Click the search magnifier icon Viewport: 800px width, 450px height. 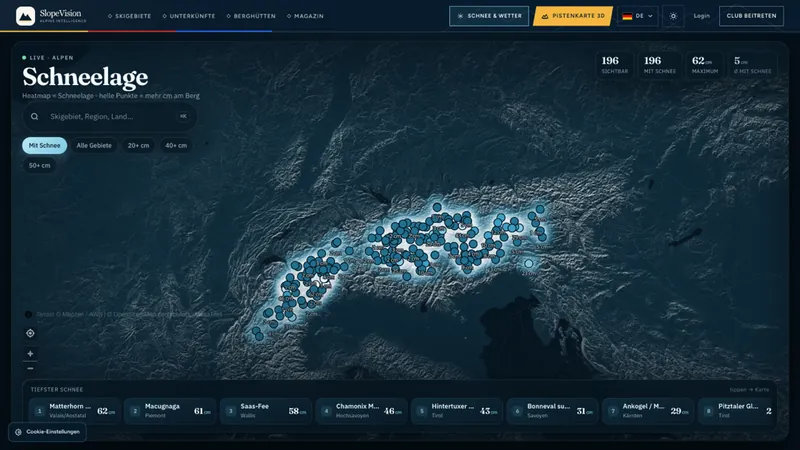click(x=34, y=116)
